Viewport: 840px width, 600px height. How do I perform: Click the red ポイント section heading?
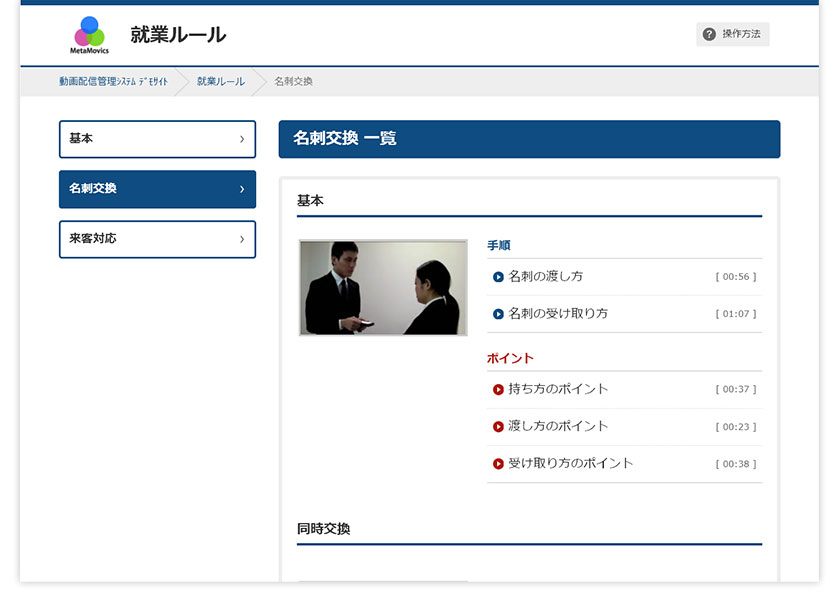(510, 358)
